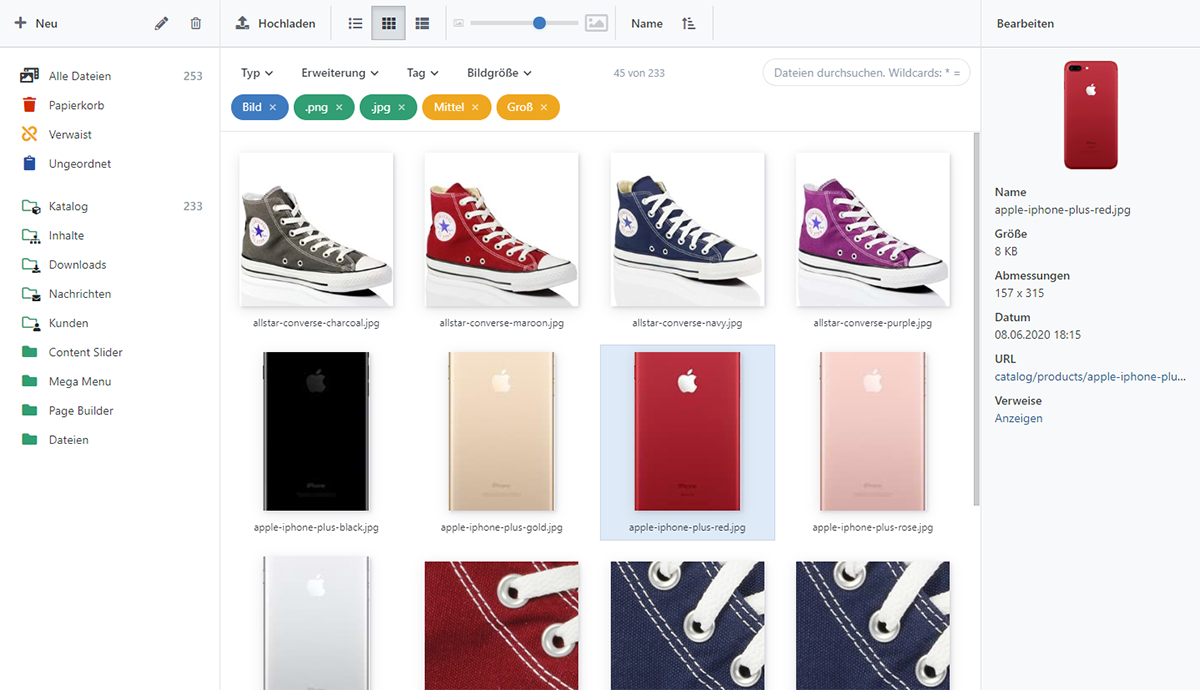Viewport: 1200px width, 690px height.
Task: Click the thumbnail size slider handle
Action: 539,23
